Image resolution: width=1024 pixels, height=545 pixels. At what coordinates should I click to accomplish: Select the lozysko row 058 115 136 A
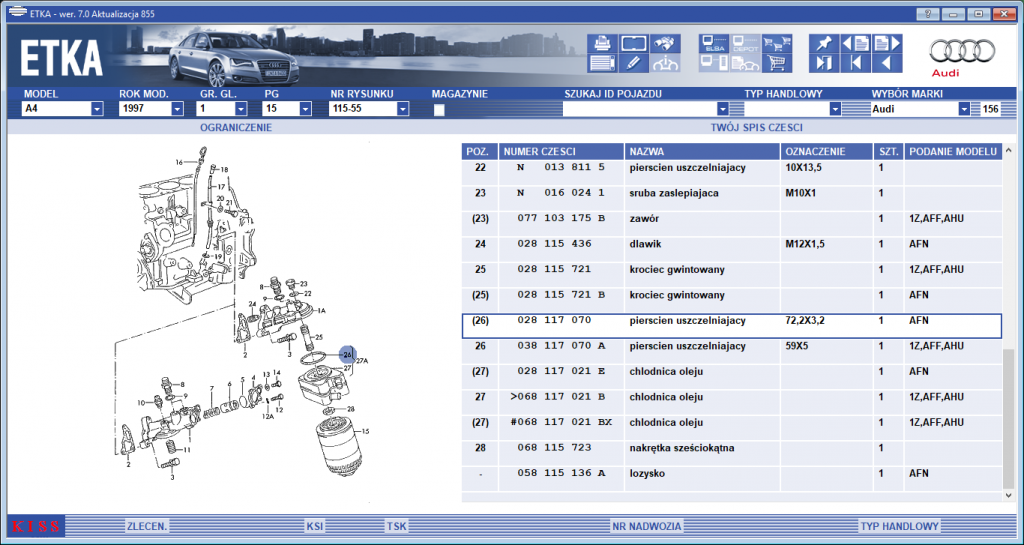(731, 478)
